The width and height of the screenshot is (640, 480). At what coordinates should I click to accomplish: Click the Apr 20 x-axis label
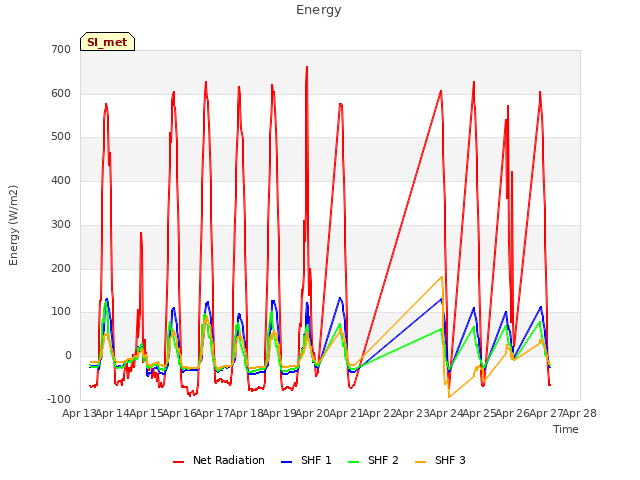313,413
